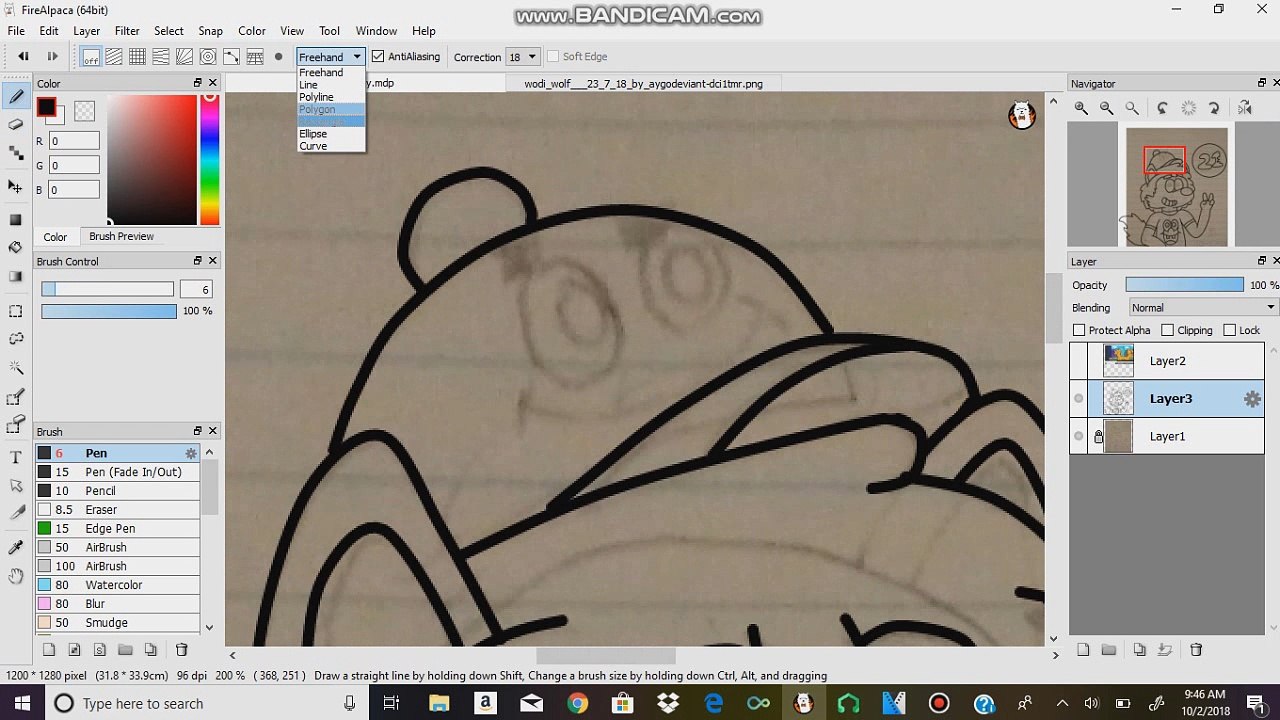Select the Brush (pen) tool

click(16, 97)
